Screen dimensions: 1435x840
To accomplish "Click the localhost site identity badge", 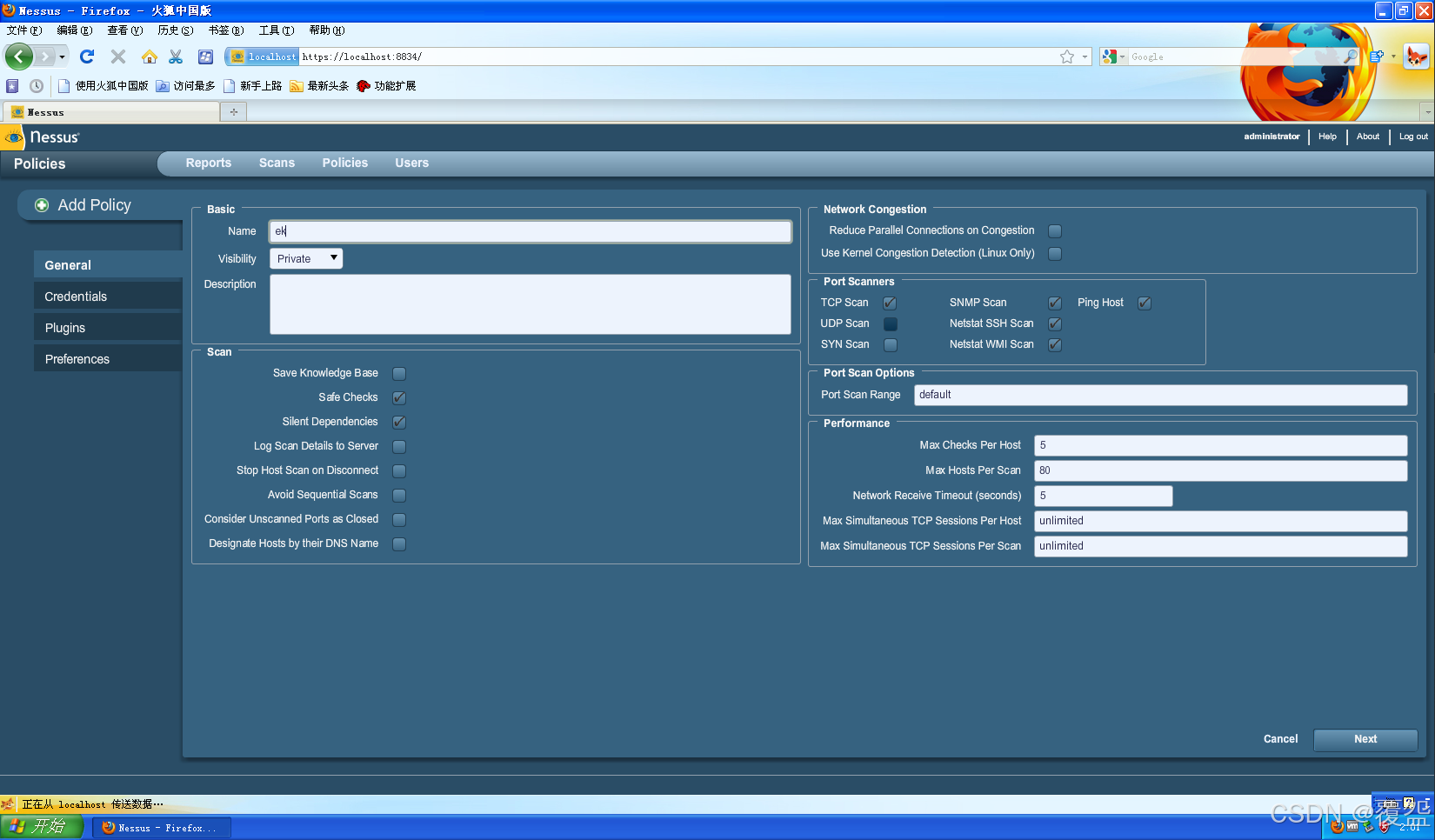I will 264,57.
